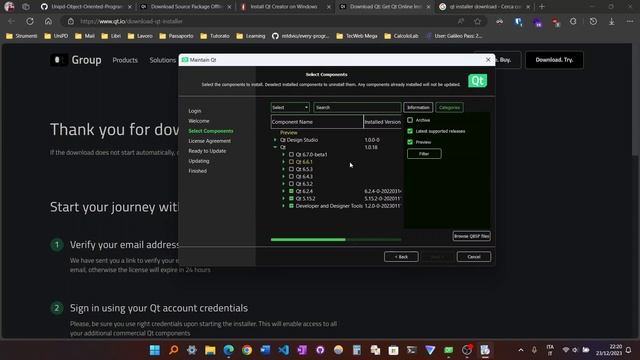Reload the page with the refresh icon

tap(30, 21)
